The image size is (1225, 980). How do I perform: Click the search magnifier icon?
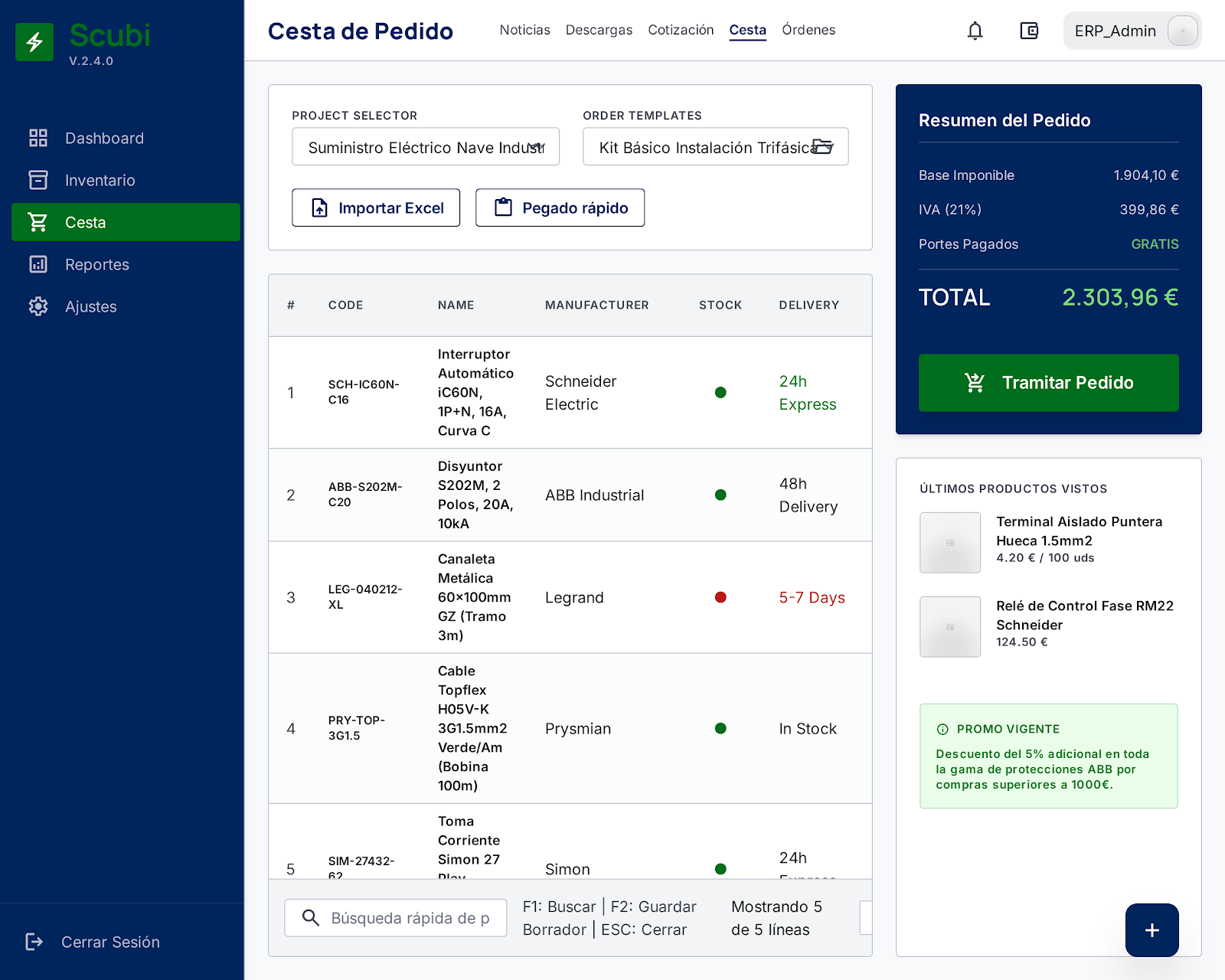[x=310, y=917]
